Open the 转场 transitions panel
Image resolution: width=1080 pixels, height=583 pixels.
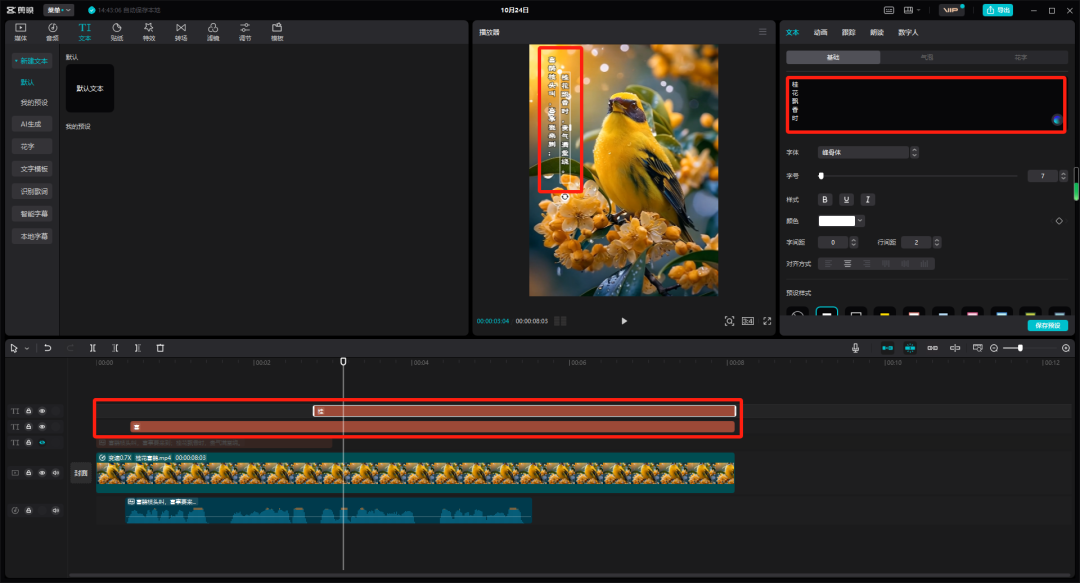[x=181, y=31]
